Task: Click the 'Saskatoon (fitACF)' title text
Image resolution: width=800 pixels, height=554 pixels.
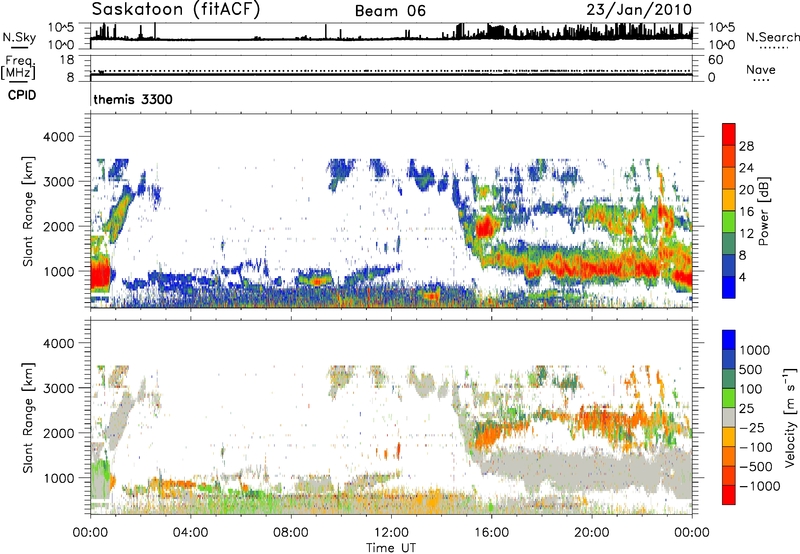Action: [x=176, y=9]
